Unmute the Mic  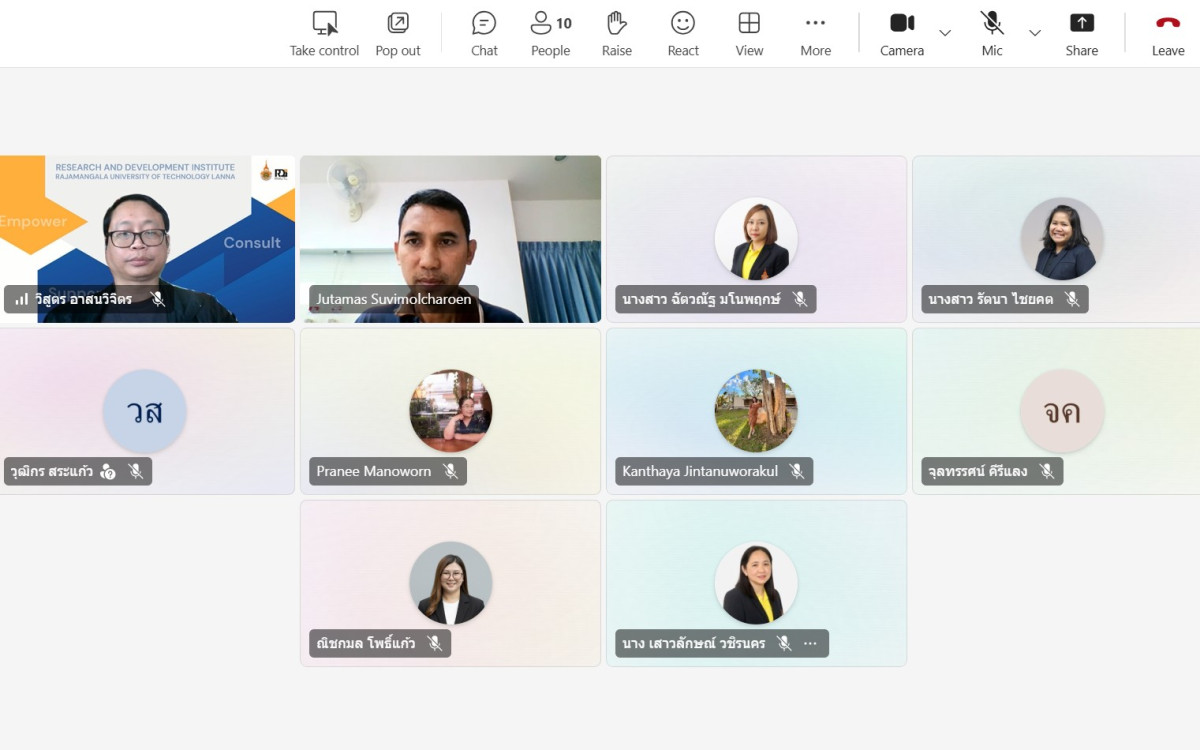tap(991, 24)
